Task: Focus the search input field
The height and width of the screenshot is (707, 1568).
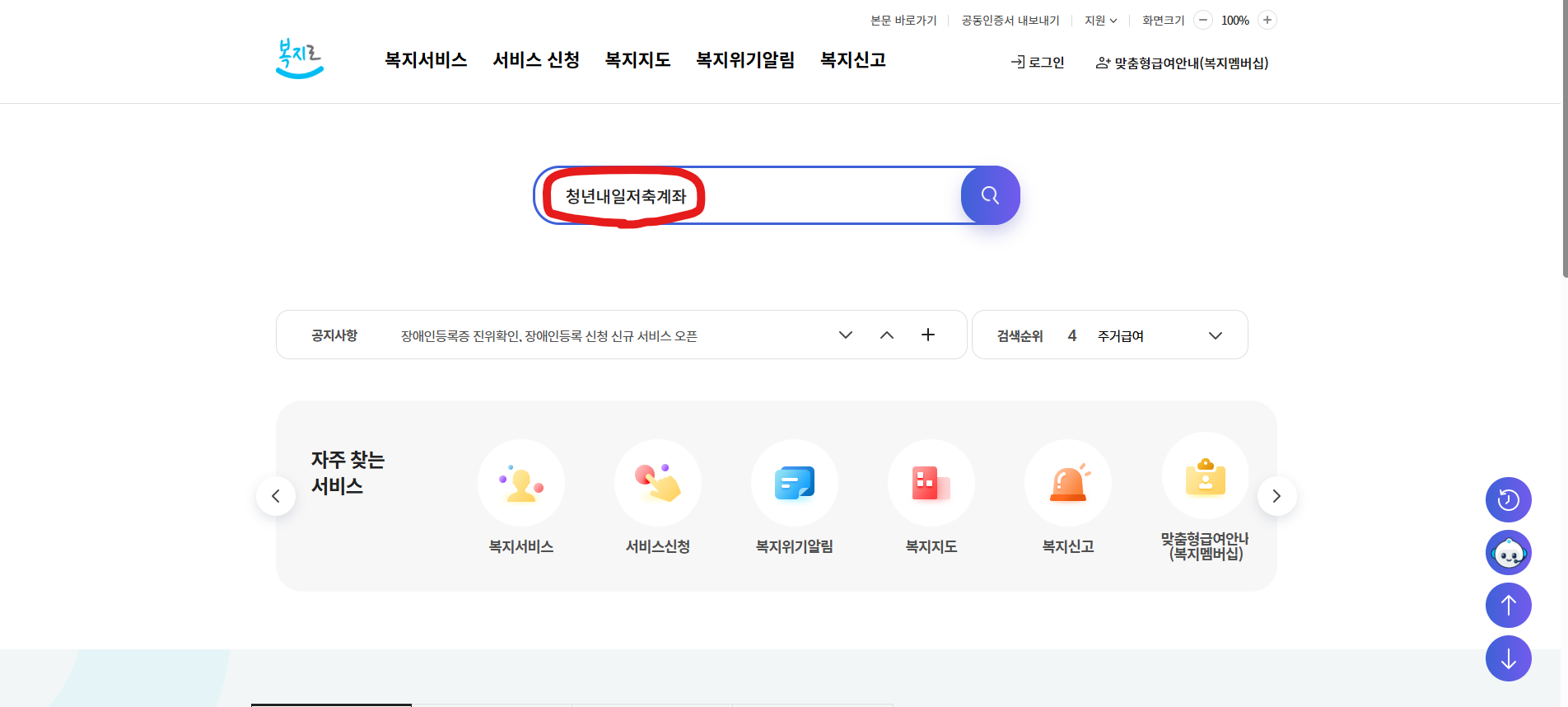Action: tap(749, 196)
